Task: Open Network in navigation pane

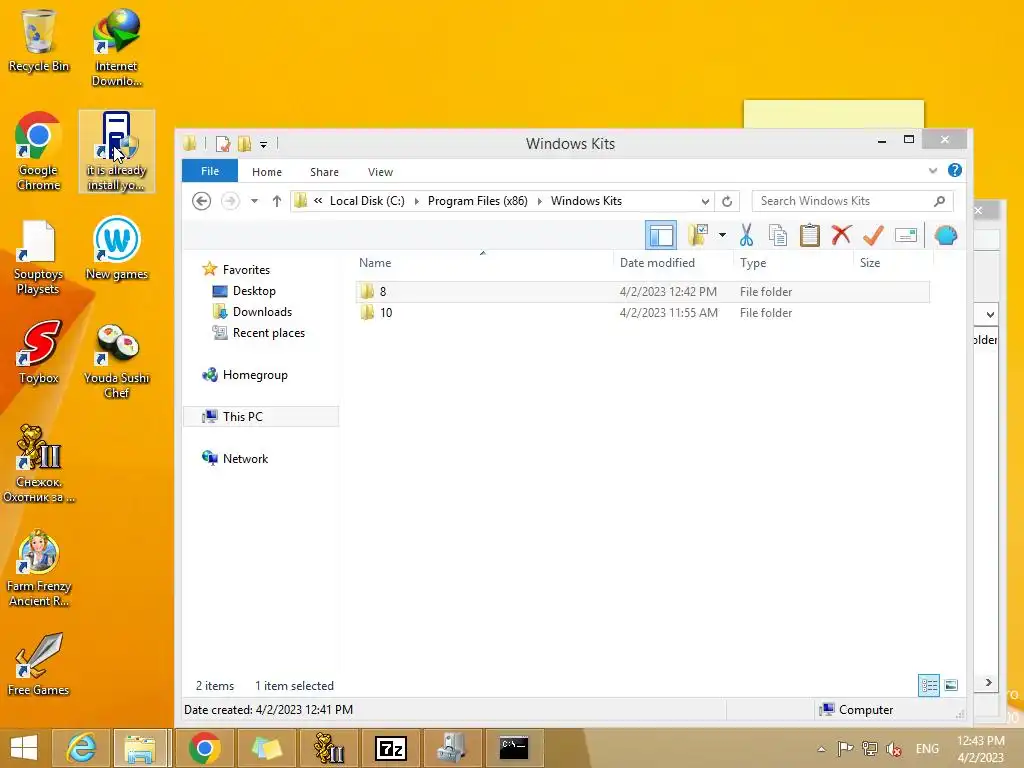Action: point(245,458)
